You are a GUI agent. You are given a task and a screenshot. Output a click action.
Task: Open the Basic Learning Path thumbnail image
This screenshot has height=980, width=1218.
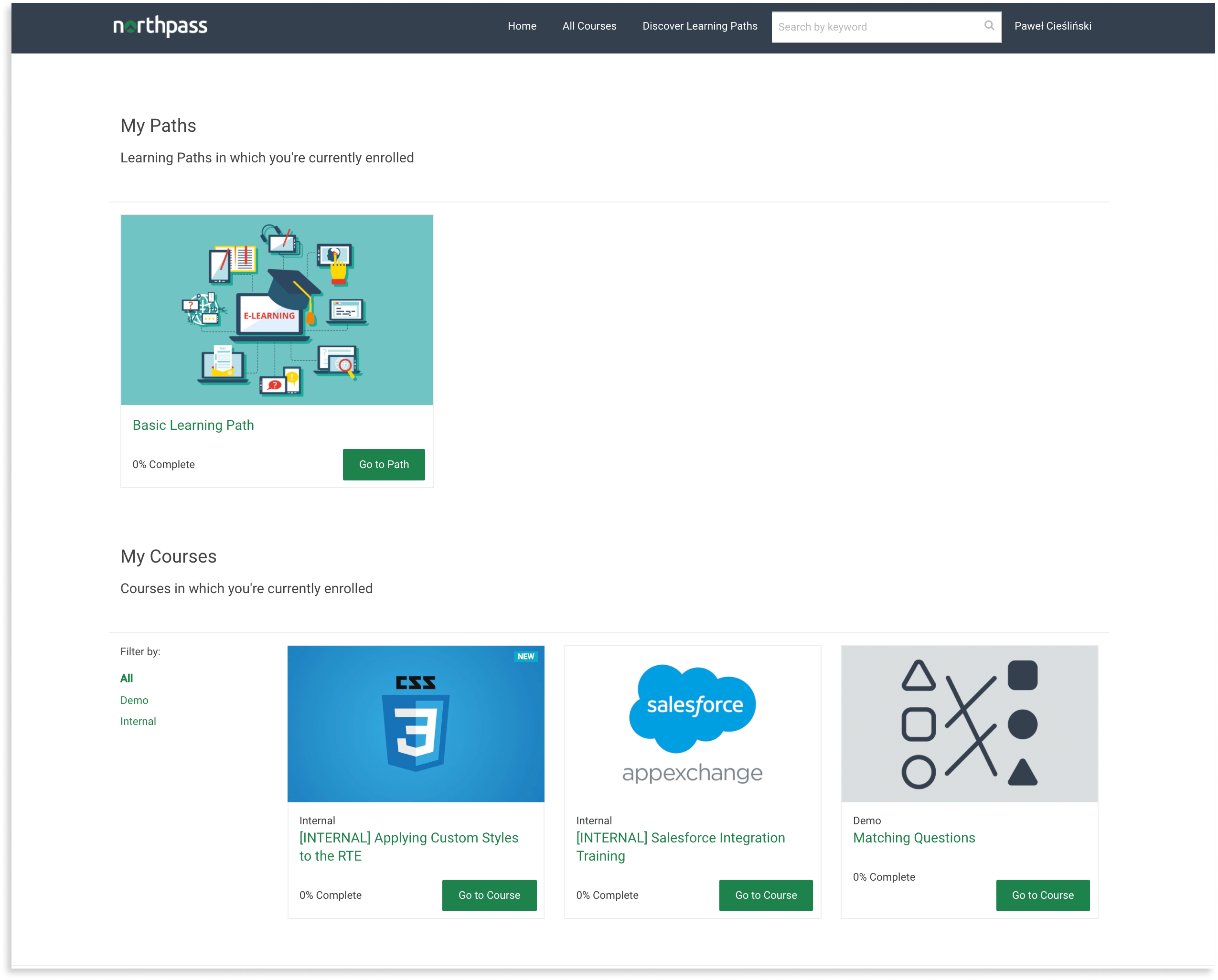point(277,309)
